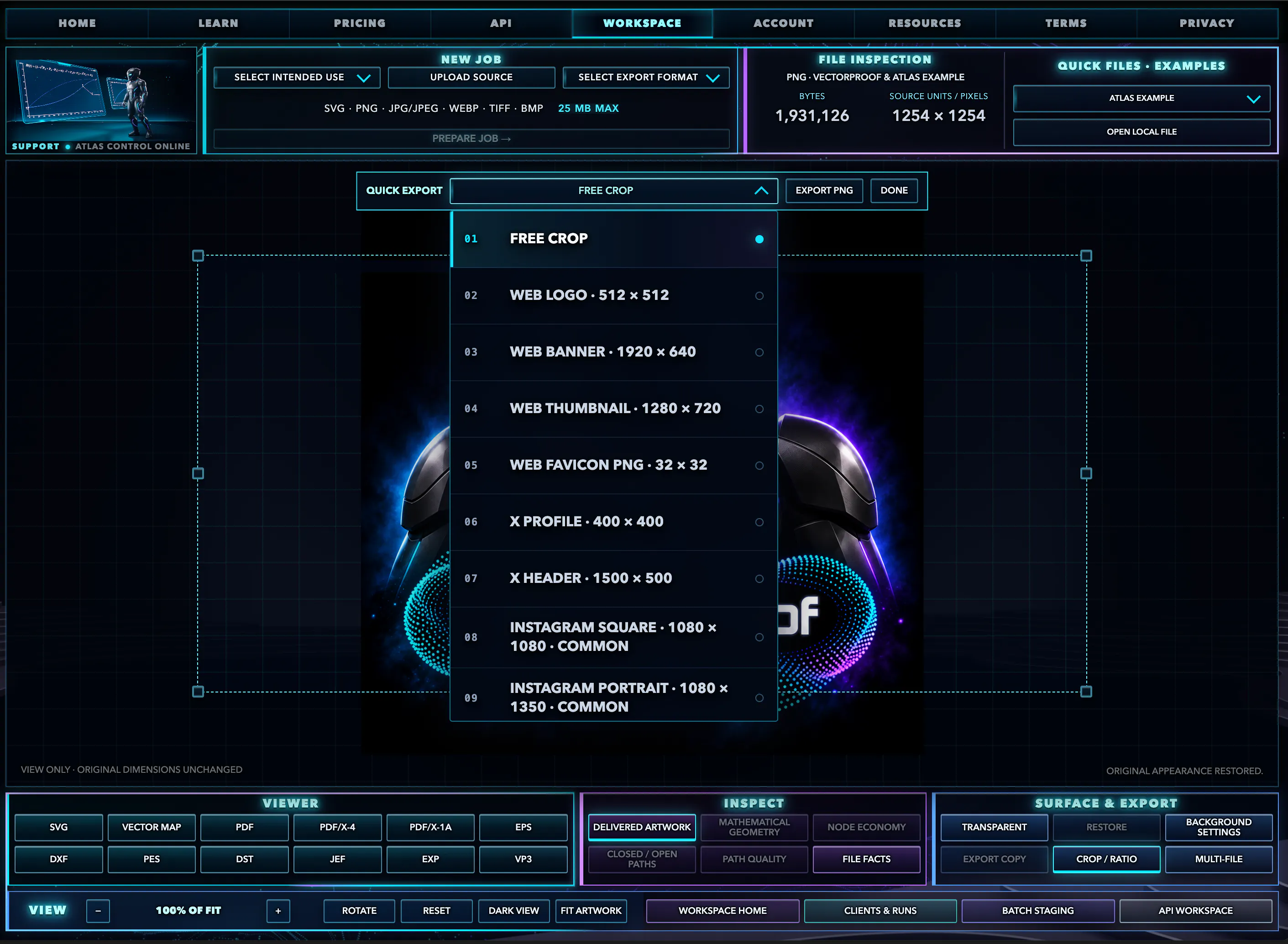This screenshot has height=944, width=1288.
Task: Click the bottom-left crop handle
Action: [198, 692]
